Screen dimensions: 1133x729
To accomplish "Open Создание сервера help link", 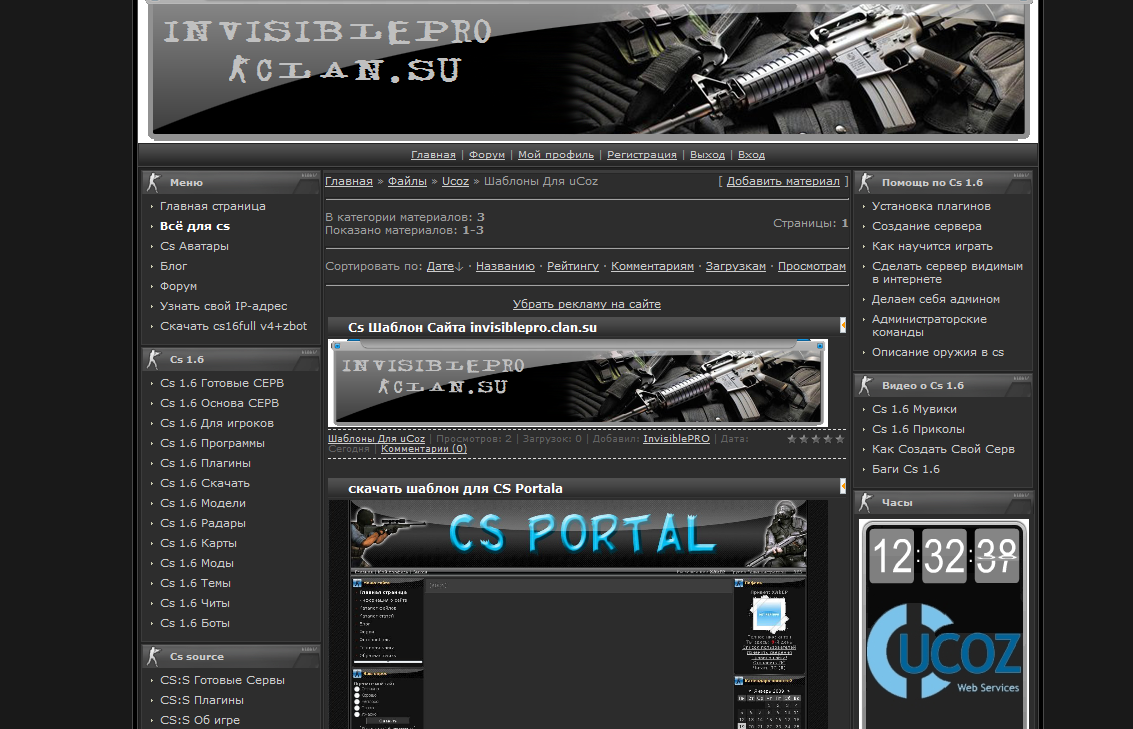I will click(926, 226).
